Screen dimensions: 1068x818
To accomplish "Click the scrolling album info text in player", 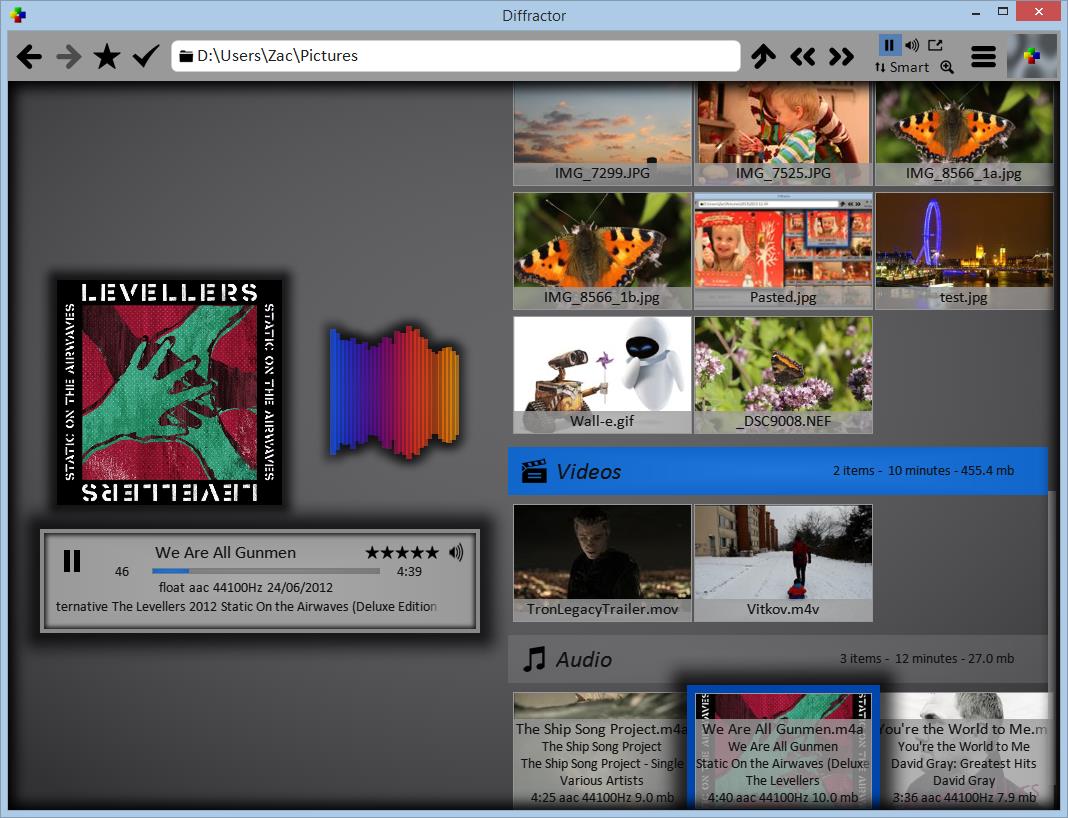I will coord(246,606).
